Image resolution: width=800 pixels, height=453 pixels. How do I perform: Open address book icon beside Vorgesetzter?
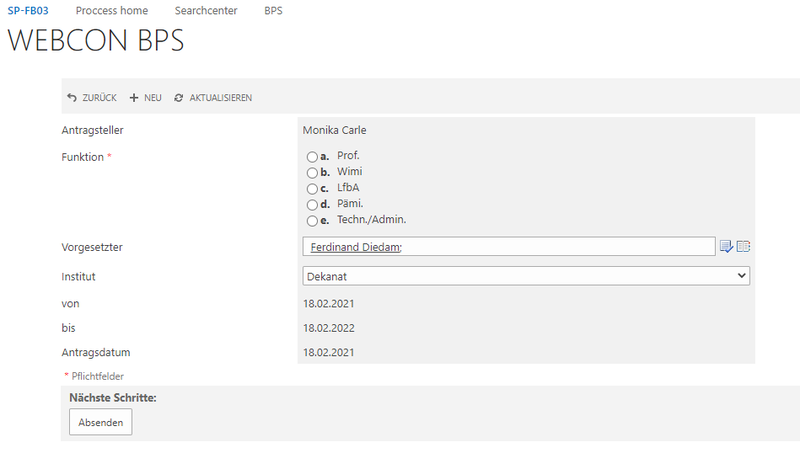[743, 247]
